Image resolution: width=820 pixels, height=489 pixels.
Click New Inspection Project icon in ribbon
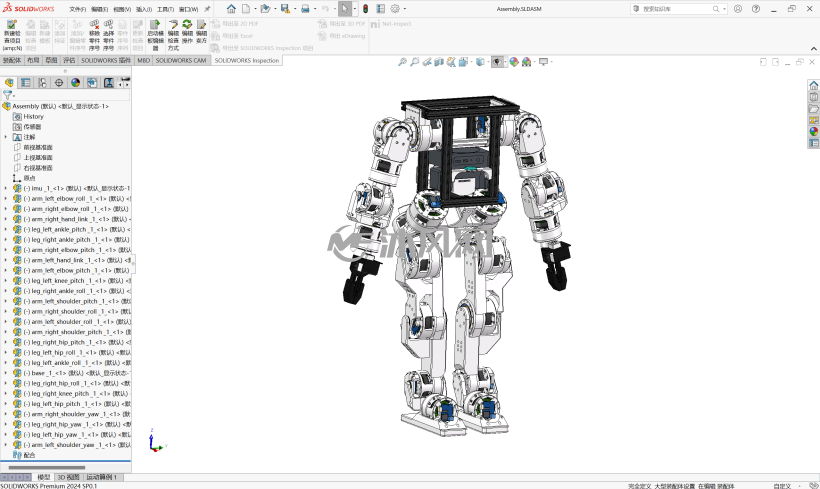[12, 25]
